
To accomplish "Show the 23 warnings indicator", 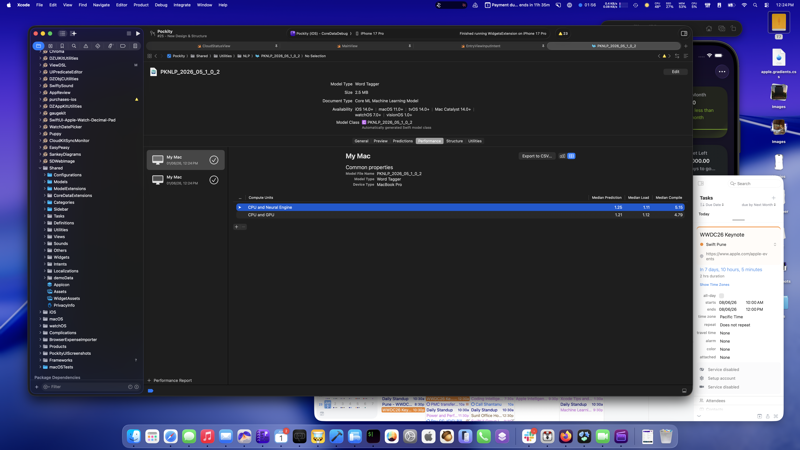I will (x=563, y=34).
